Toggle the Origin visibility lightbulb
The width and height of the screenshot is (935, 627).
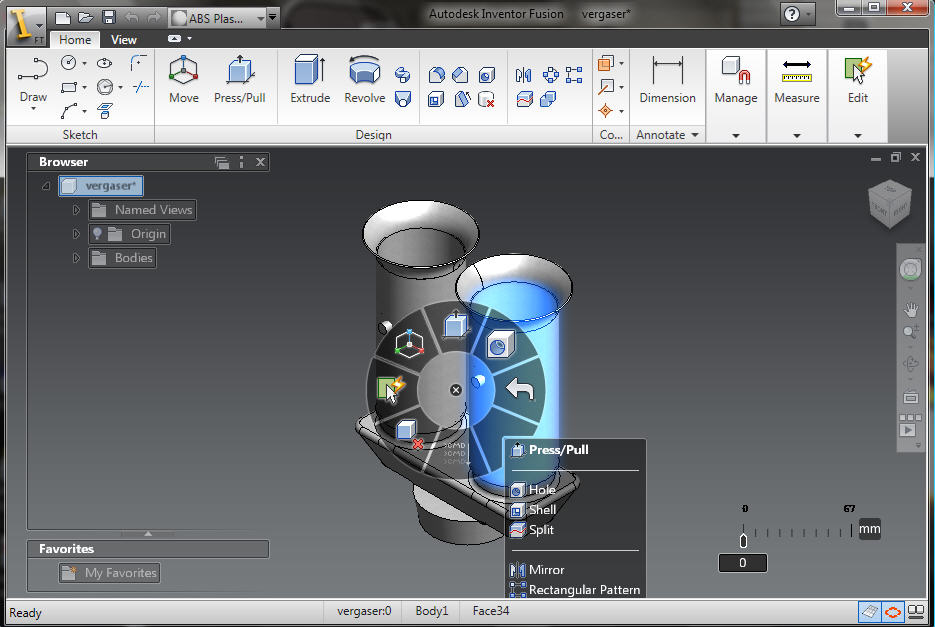(97, 233)
